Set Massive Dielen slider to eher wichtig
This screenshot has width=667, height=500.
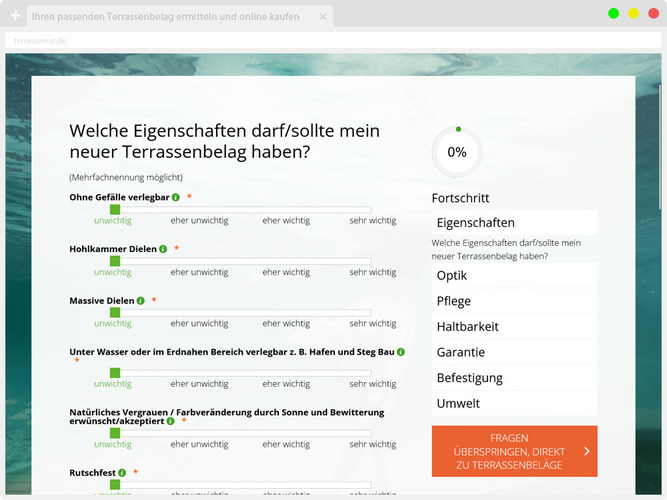[x=286, y=313]
